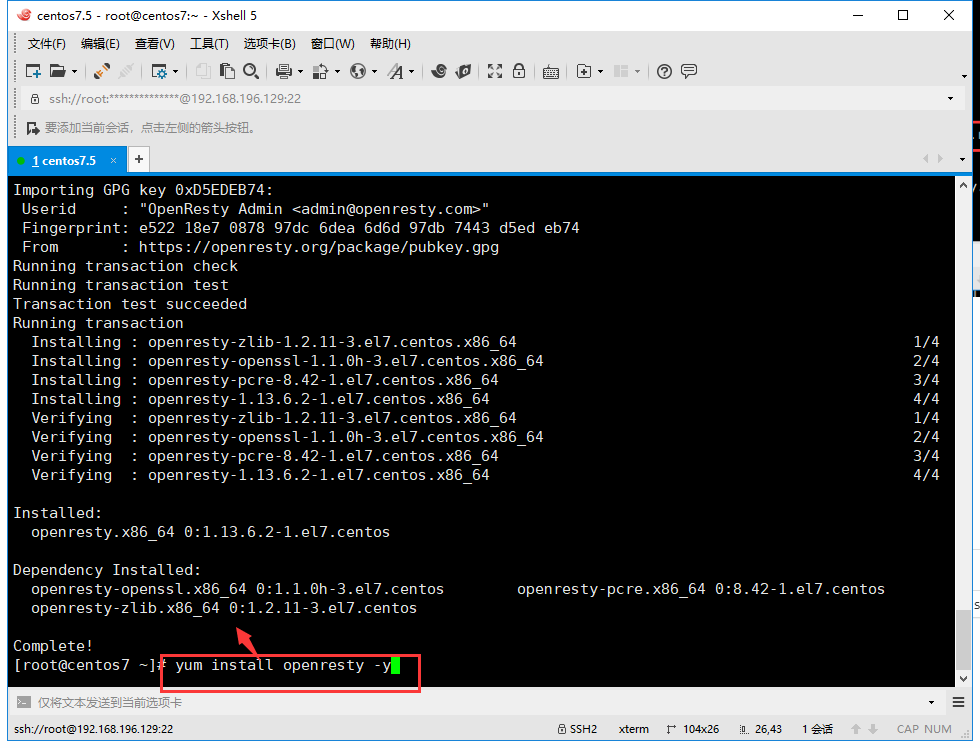Click the compose bar terminal icon
Viewport: 980px width, 748px height.
pyautogui.click(x=23, y=702)
